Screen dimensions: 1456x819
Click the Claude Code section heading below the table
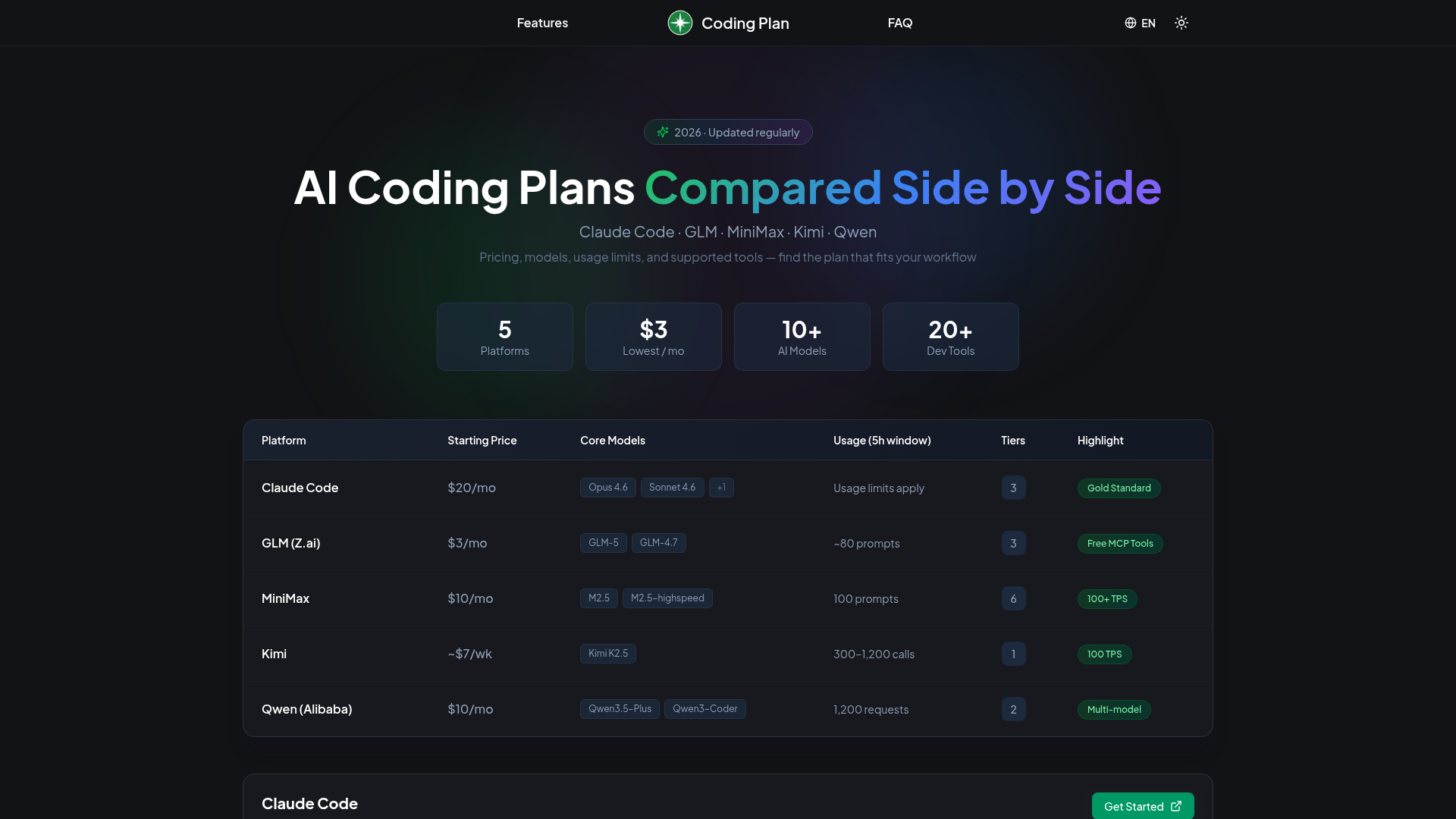[309, 804]
